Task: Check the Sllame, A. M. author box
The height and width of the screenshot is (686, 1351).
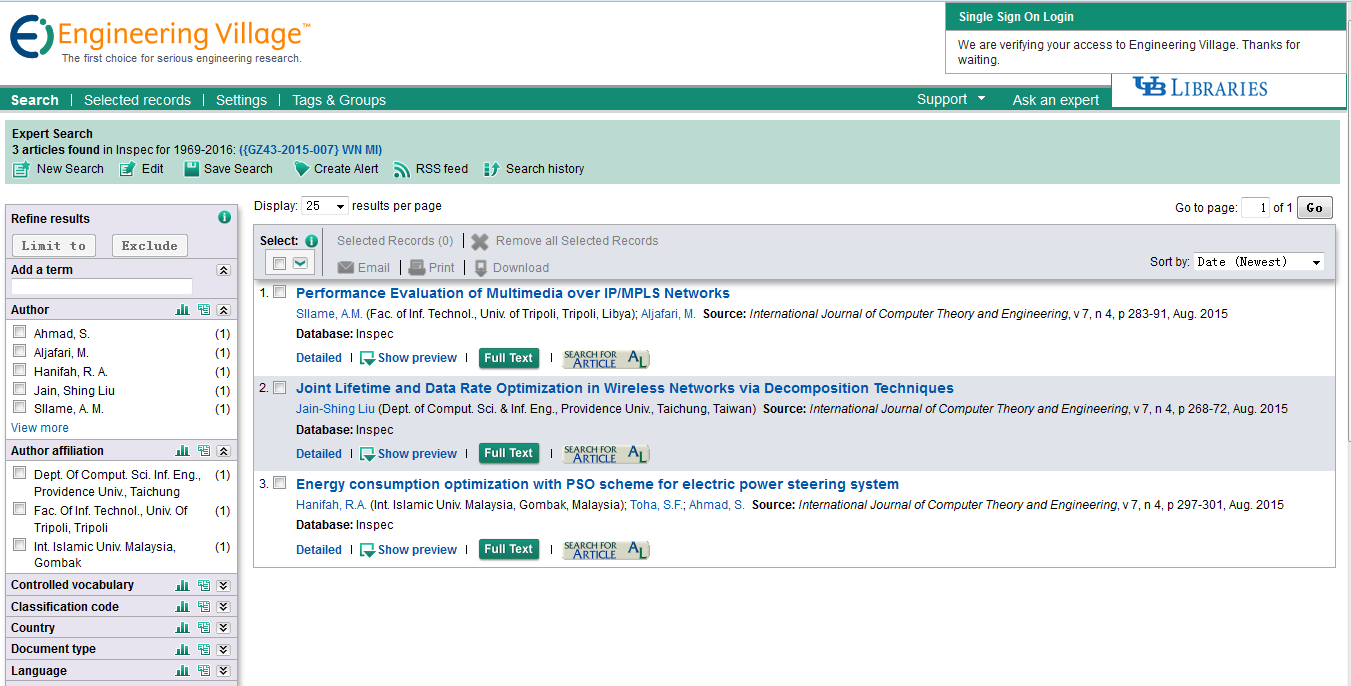Action: coord(19,407)
